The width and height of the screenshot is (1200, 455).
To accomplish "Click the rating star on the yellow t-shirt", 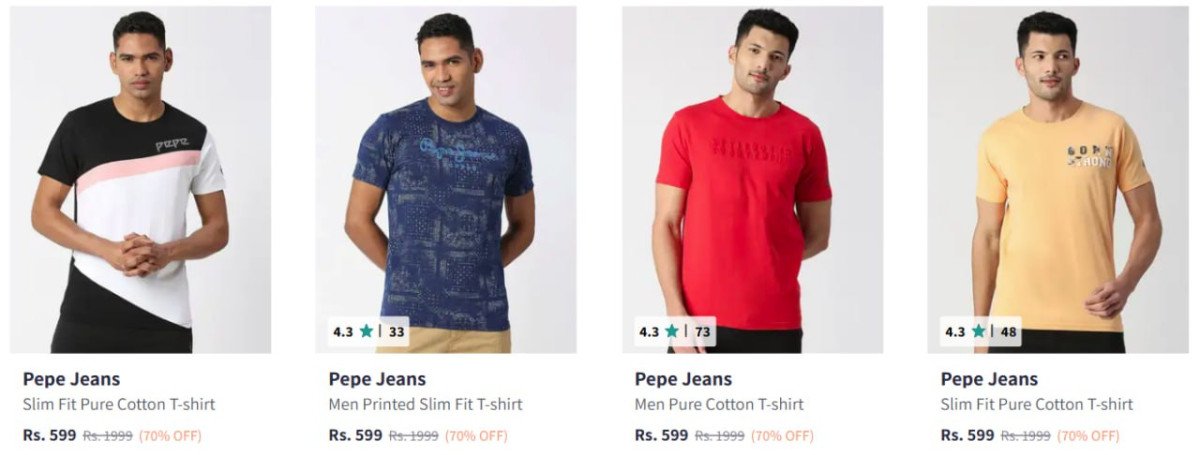I will pyautogui.click(x=978, y=332).
